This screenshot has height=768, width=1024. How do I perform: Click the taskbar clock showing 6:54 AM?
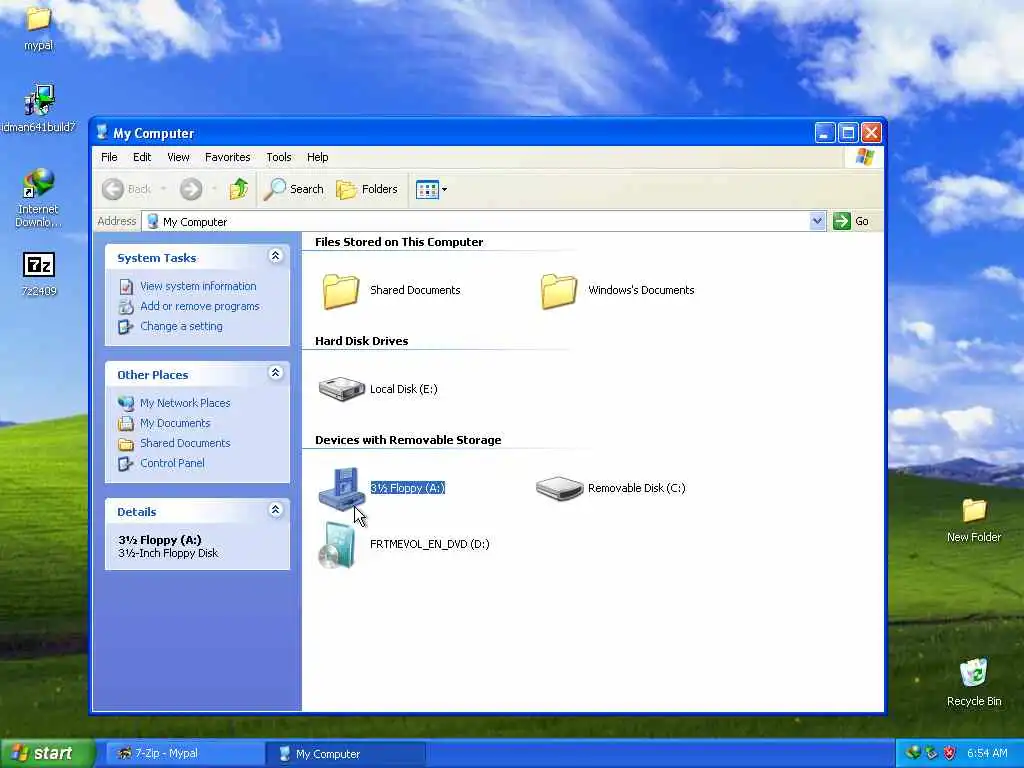987,753
